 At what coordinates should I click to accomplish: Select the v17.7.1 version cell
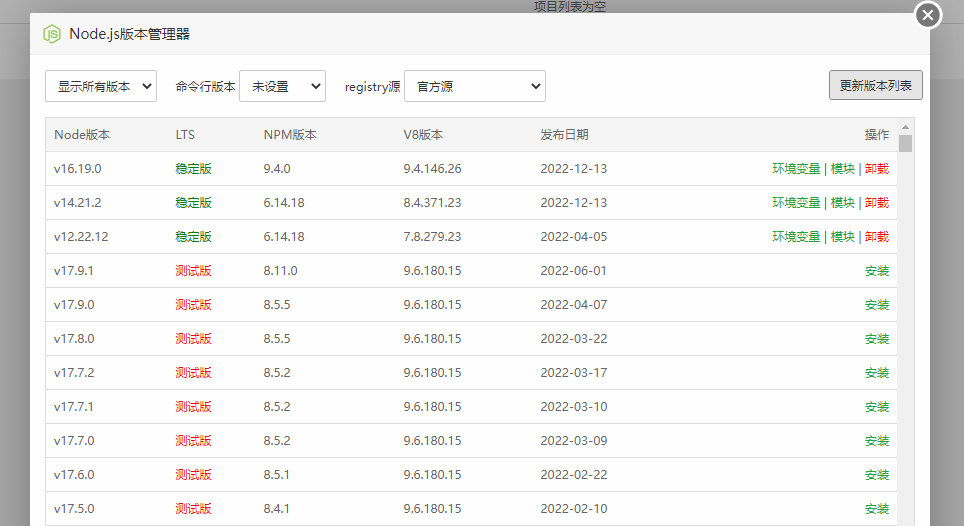coord(74,406)
